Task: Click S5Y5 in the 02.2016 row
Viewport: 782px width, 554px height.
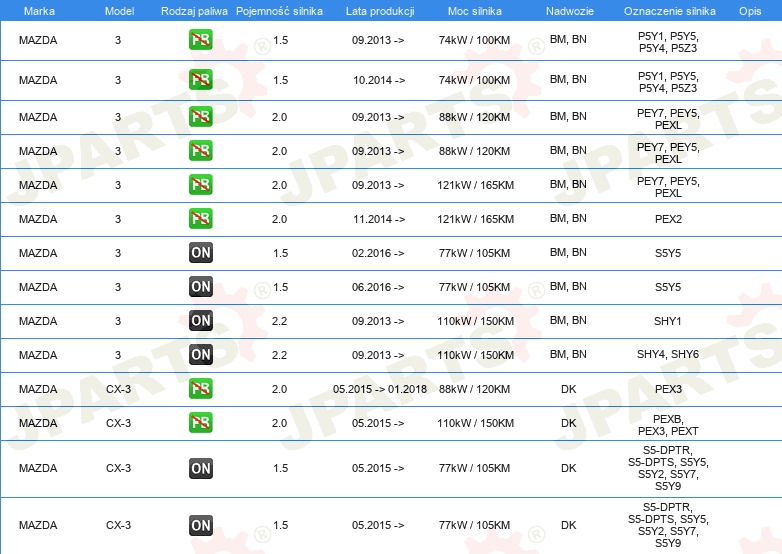Action: [668, 253]
